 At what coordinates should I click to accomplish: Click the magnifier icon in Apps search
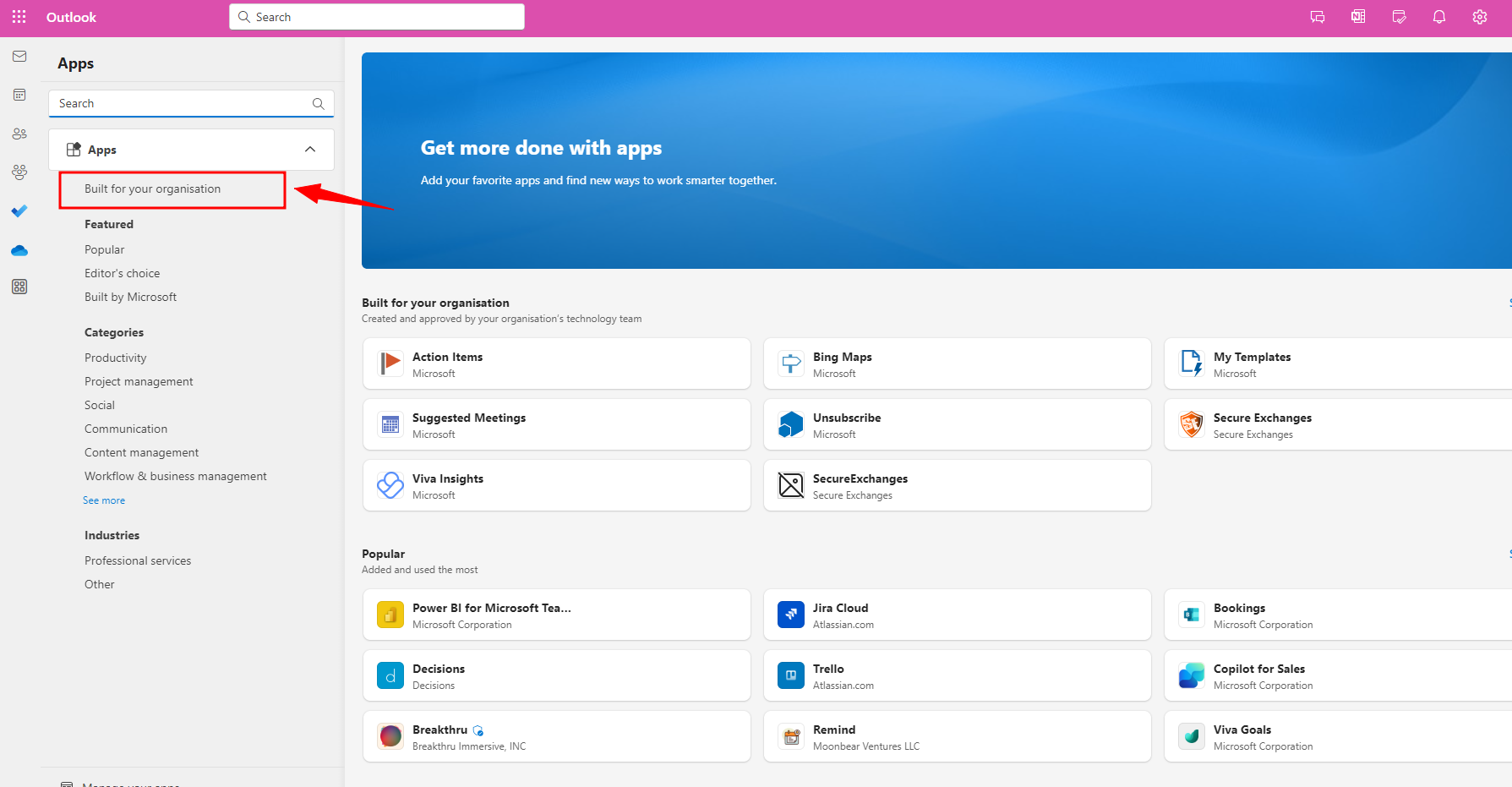(x=319, y=104)
